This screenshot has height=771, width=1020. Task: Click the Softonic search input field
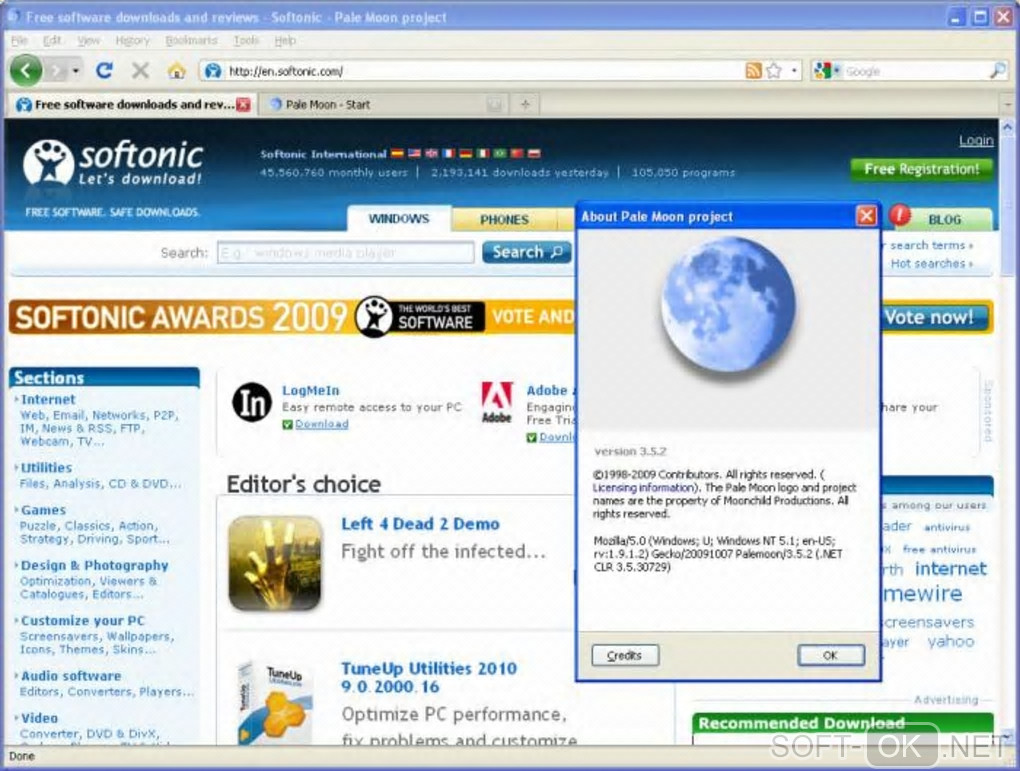click(x=345, y=252)
